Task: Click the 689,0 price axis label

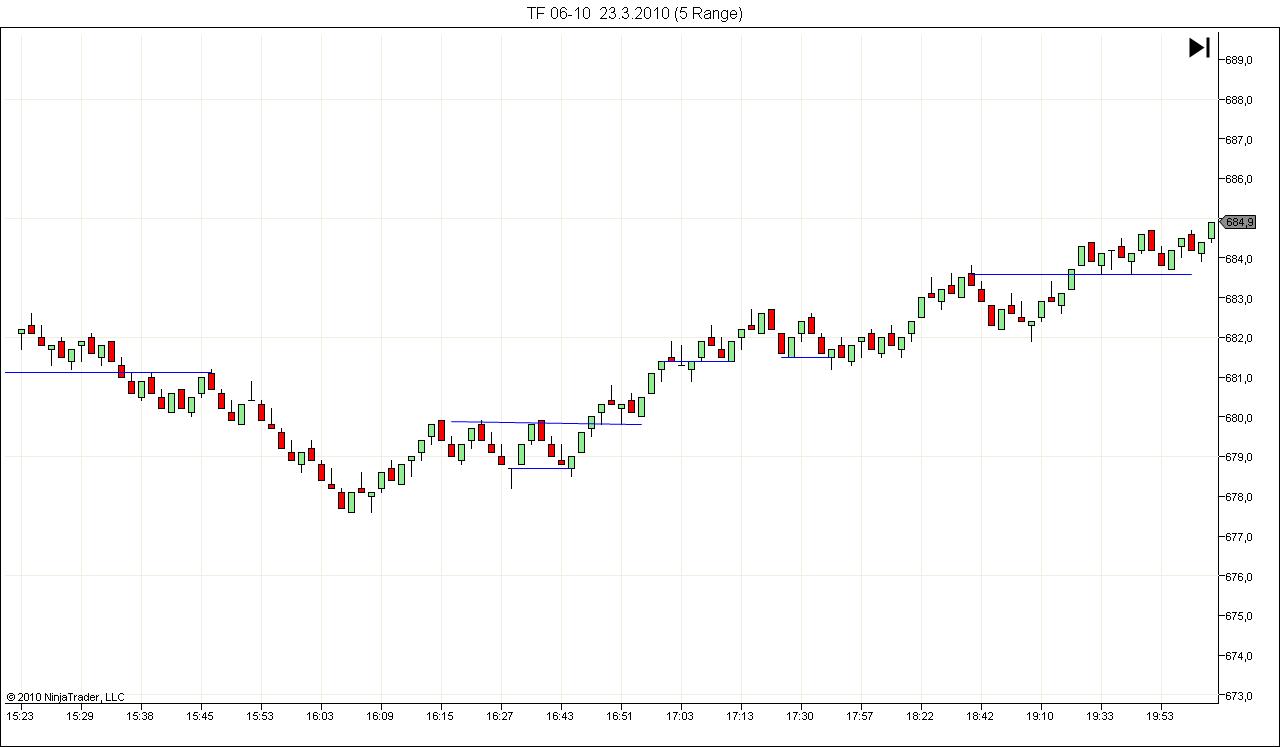Action: [x=1239, y=60]
